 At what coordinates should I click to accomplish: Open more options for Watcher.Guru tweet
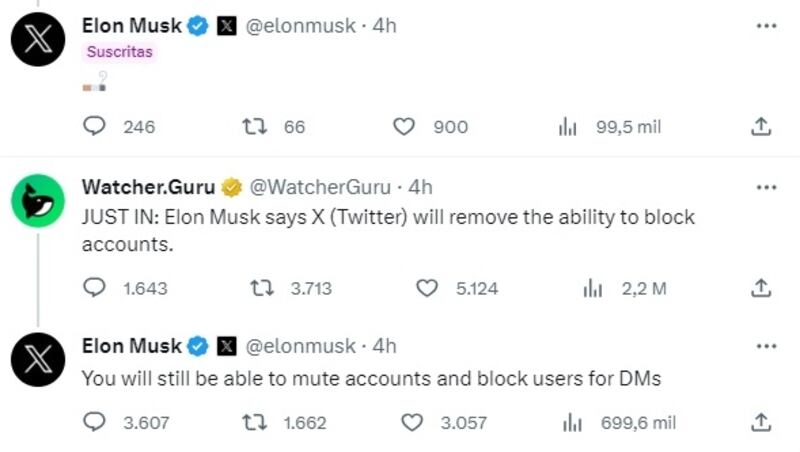coord(766,187)
